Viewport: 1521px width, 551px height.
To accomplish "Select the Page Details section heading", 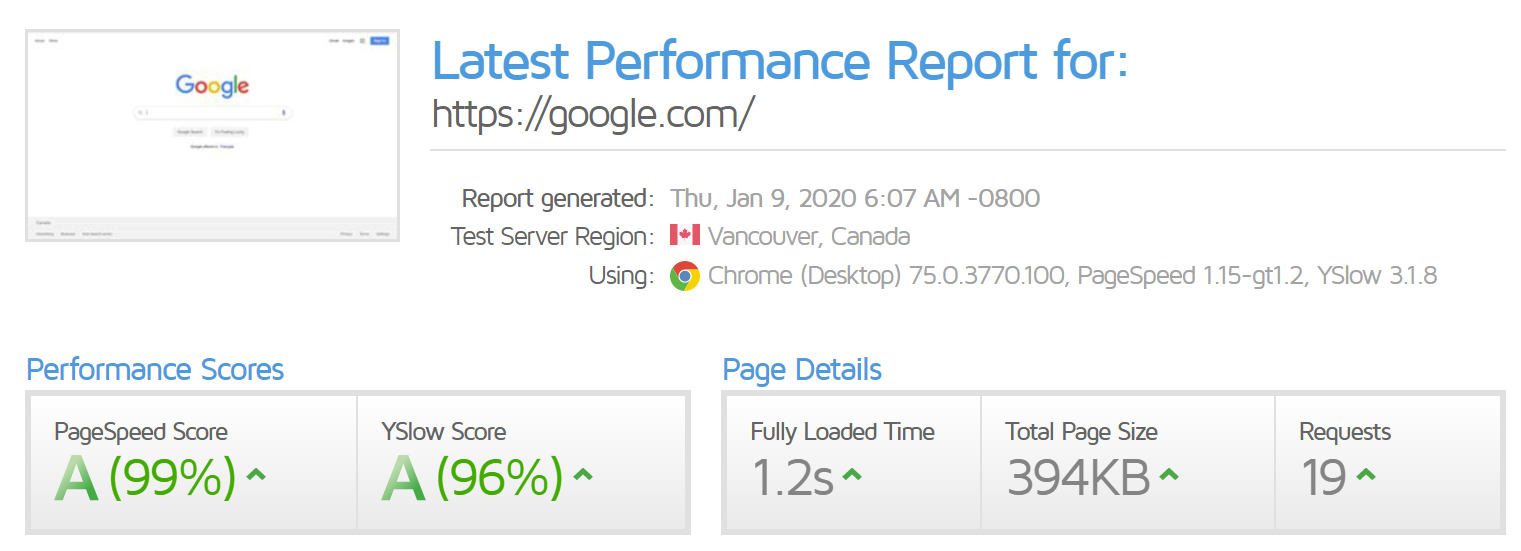I will pyautogui.click(x=802, y=370).
